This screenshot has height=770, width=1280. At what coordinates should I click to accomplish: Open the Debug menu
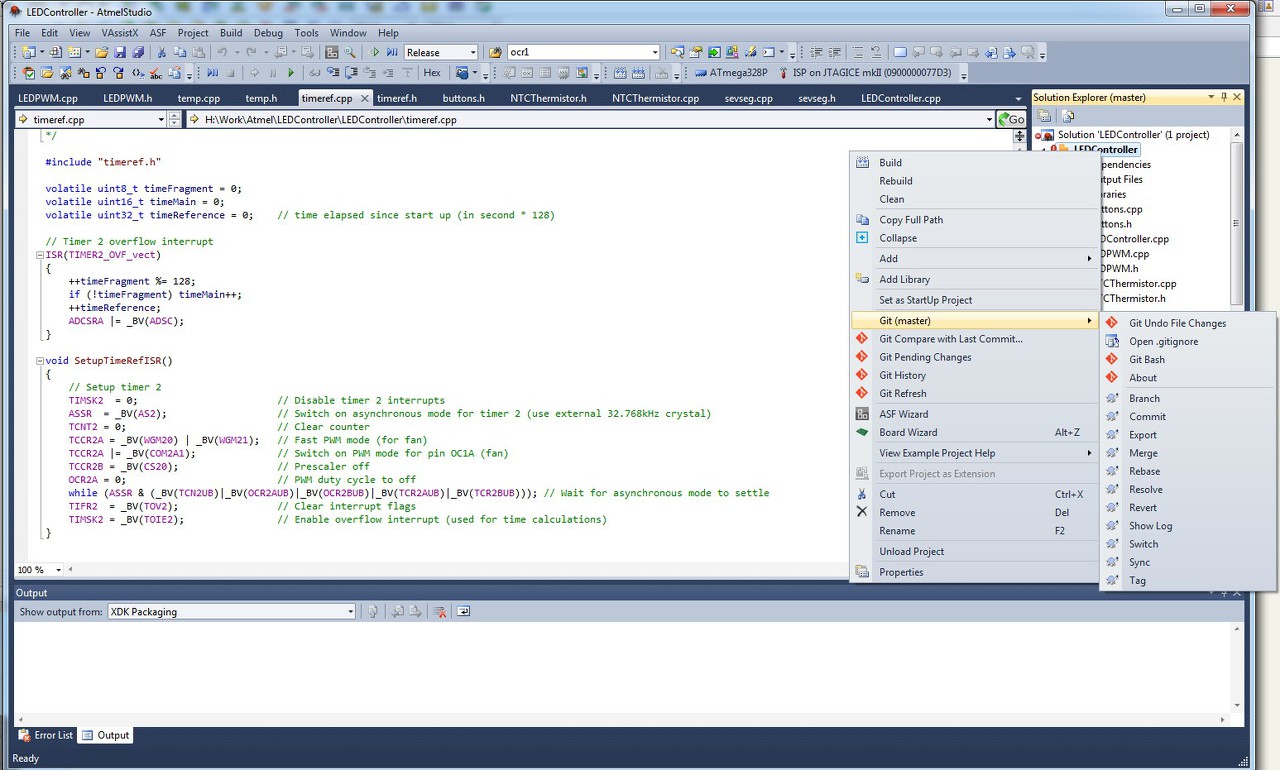(268, 33)
